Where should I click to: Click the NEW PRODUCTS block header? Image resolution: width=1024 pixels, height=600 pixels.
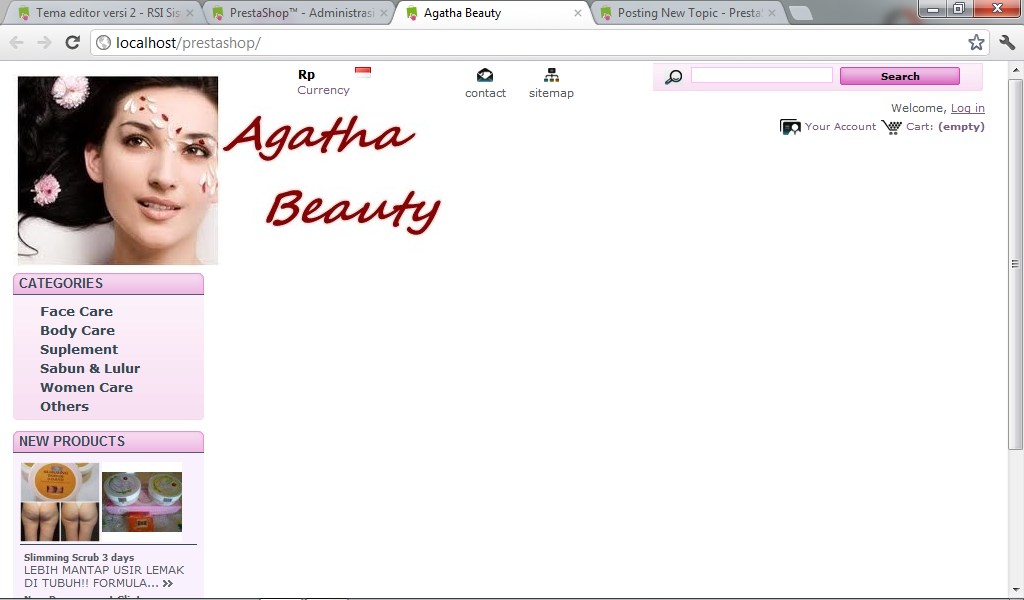(108, 441)
